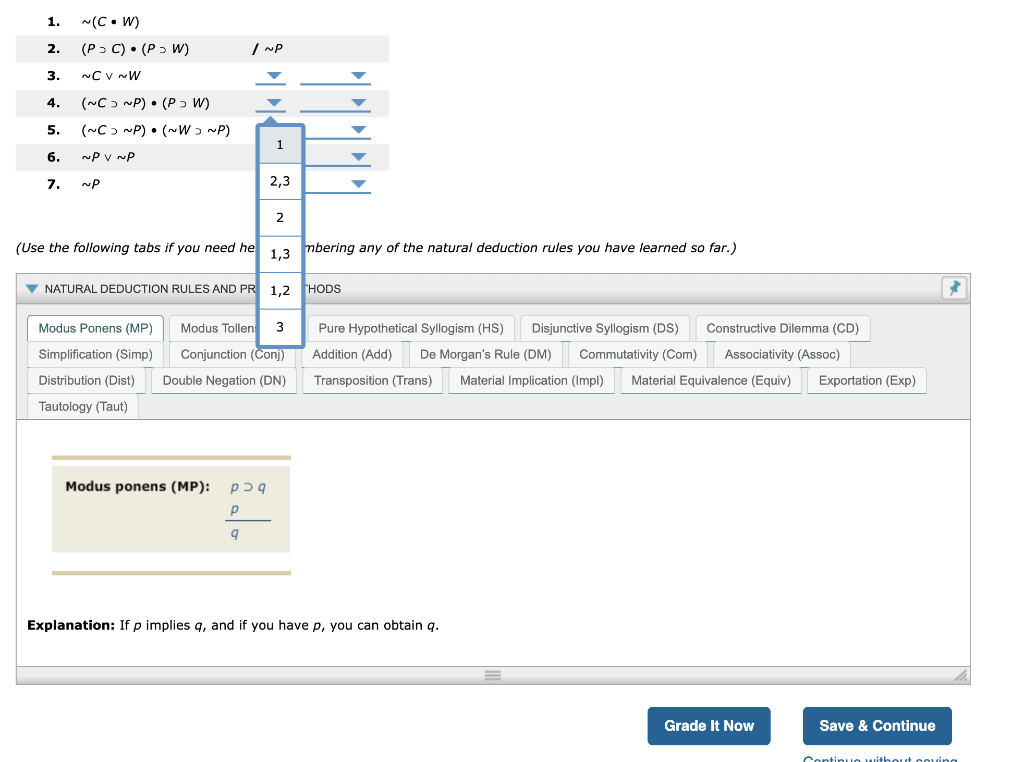The height and width of the screenshot is (762, 1024).
Task: Click the Save & Continue button
Action: pyautogui.click(x=877, y=726)
